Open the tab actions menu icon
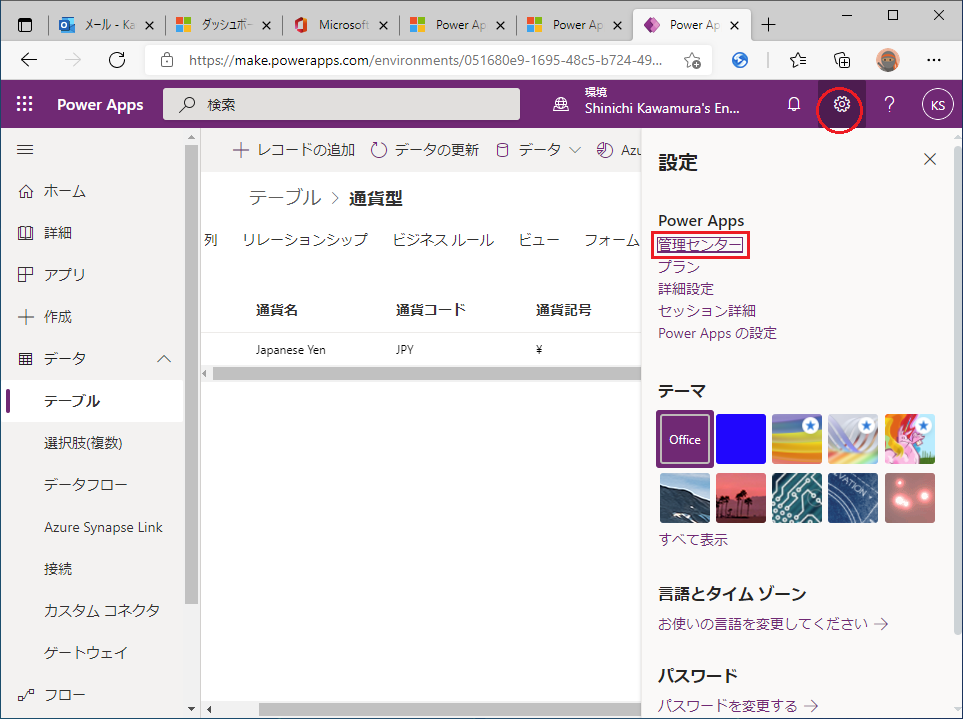This screenshot has height=719, width=963. (25, 25)
